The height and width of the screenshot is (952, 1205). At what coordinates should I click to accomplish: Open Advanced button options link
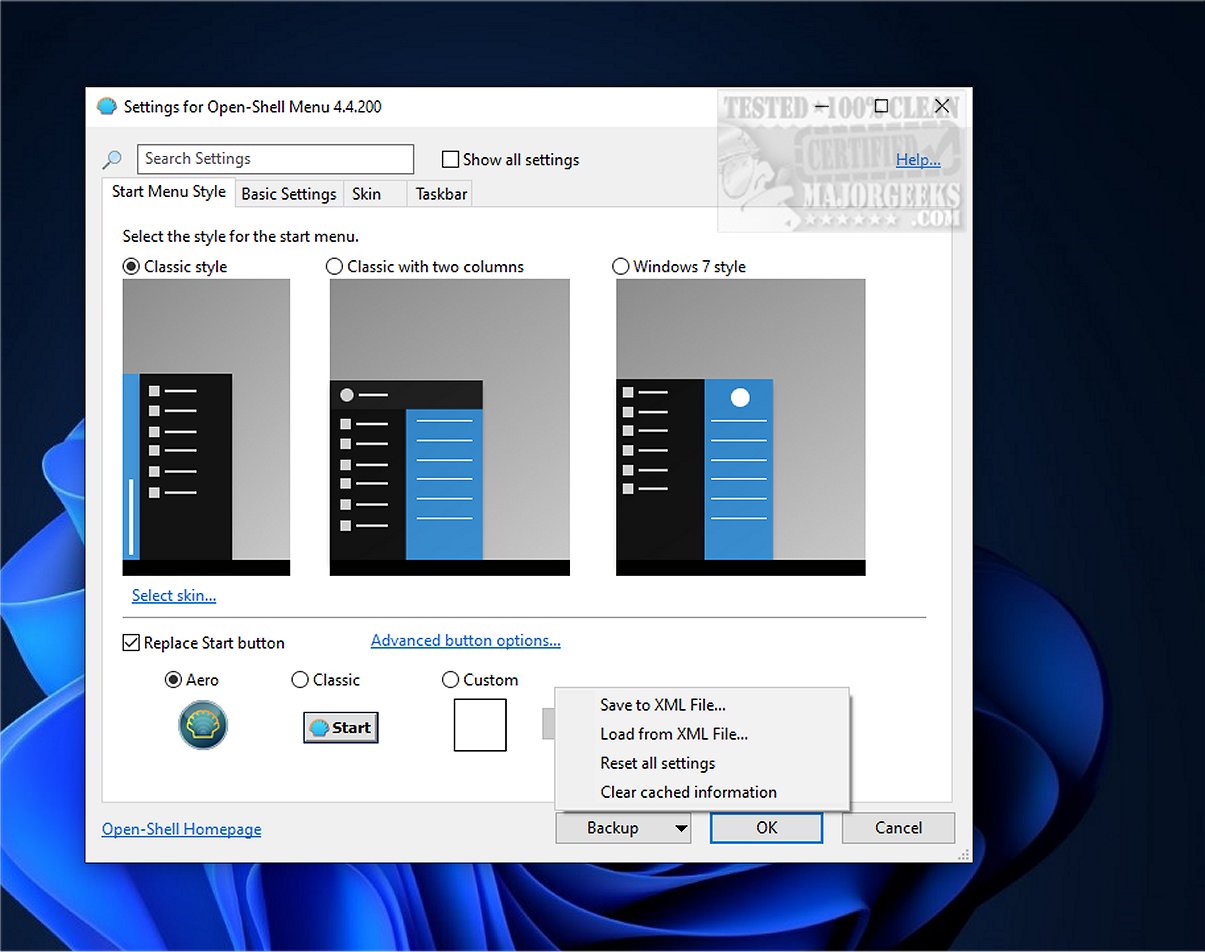(x=466, y=641)
